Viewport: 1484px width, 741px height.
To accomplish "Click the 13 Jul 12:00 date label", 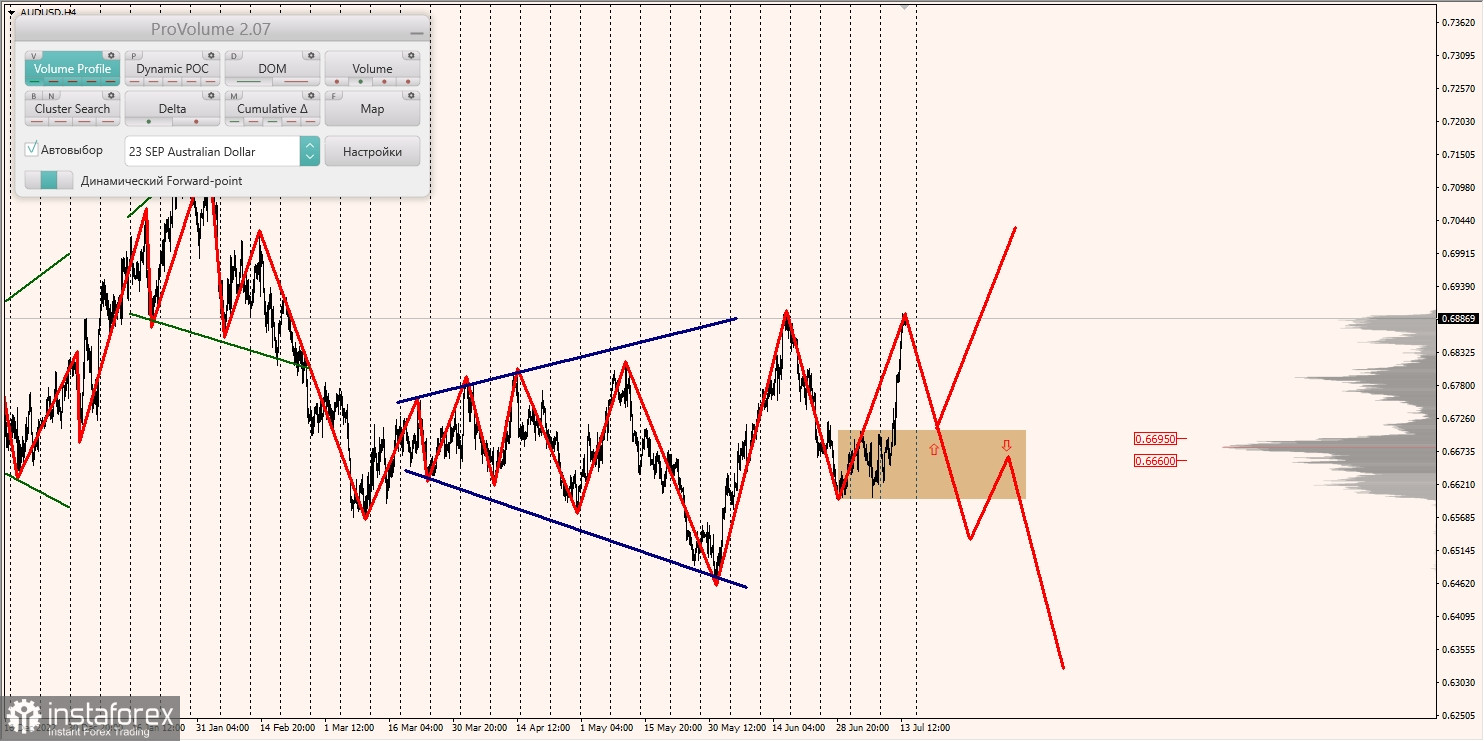I will [x=925, y=728].
